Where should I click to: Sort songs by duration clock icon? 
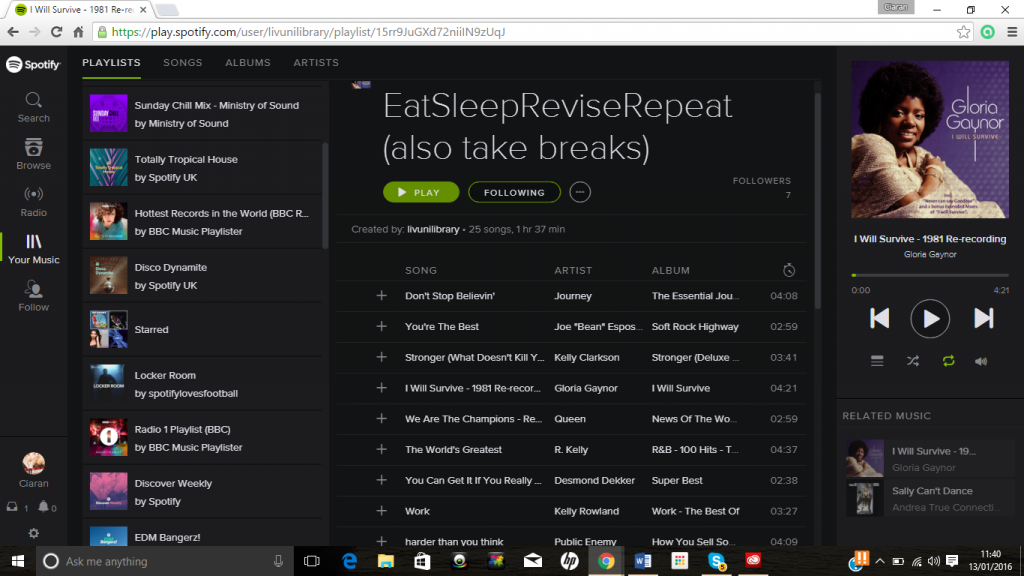(789, 270)
